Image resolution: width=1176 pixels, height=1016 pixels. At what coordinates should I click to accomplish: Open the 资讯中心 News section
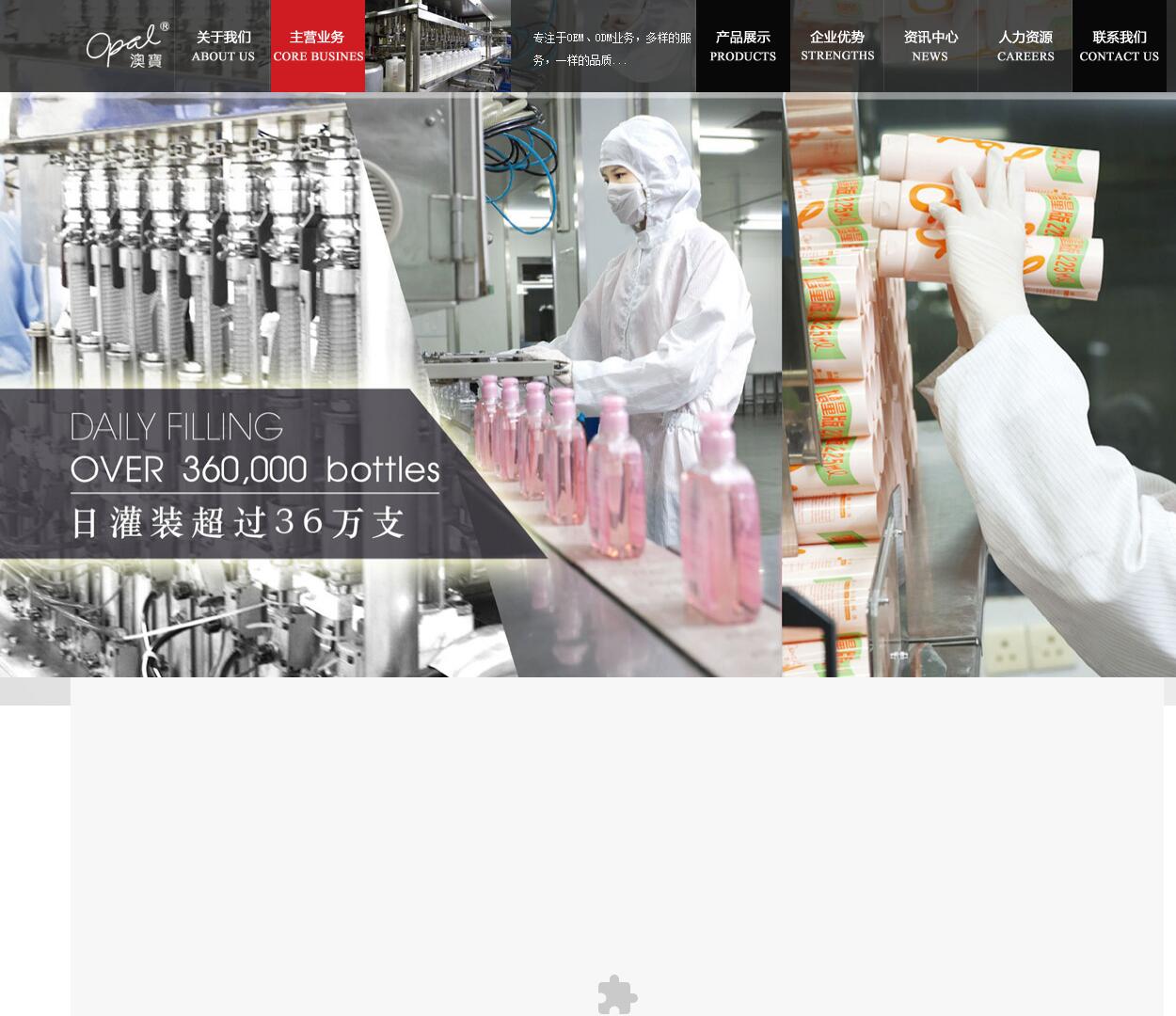[x=930, y=46]
